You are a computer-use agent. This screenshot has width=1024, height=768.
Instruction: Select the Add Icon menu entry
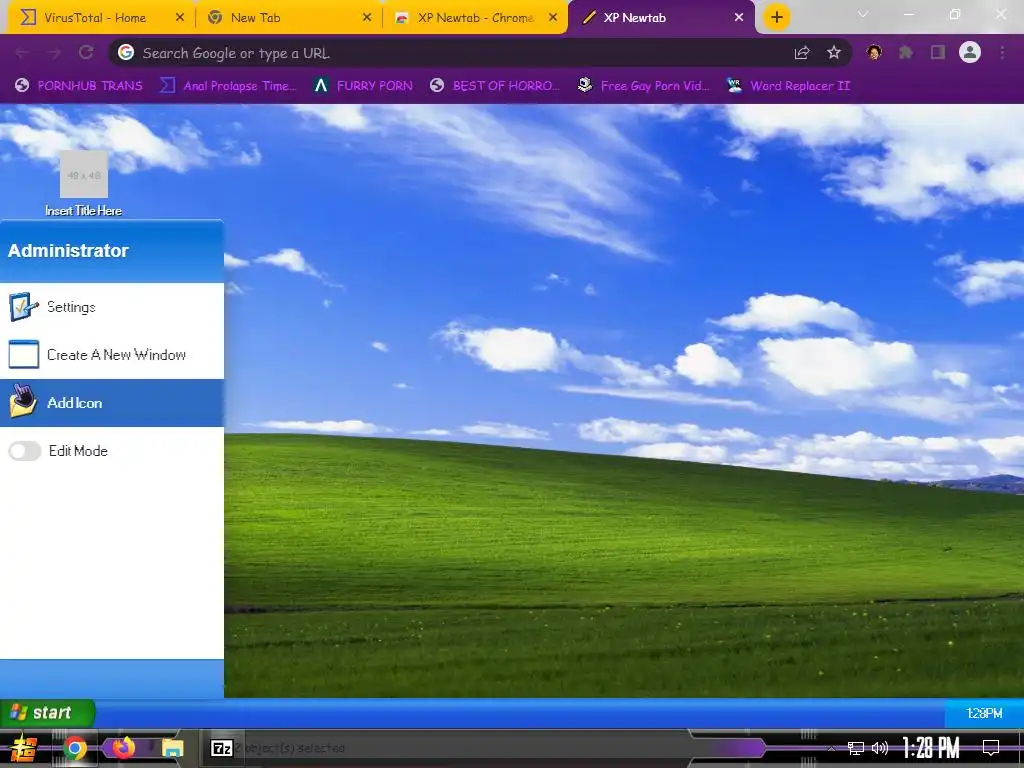pyautogui.click(x=112, y=403)
